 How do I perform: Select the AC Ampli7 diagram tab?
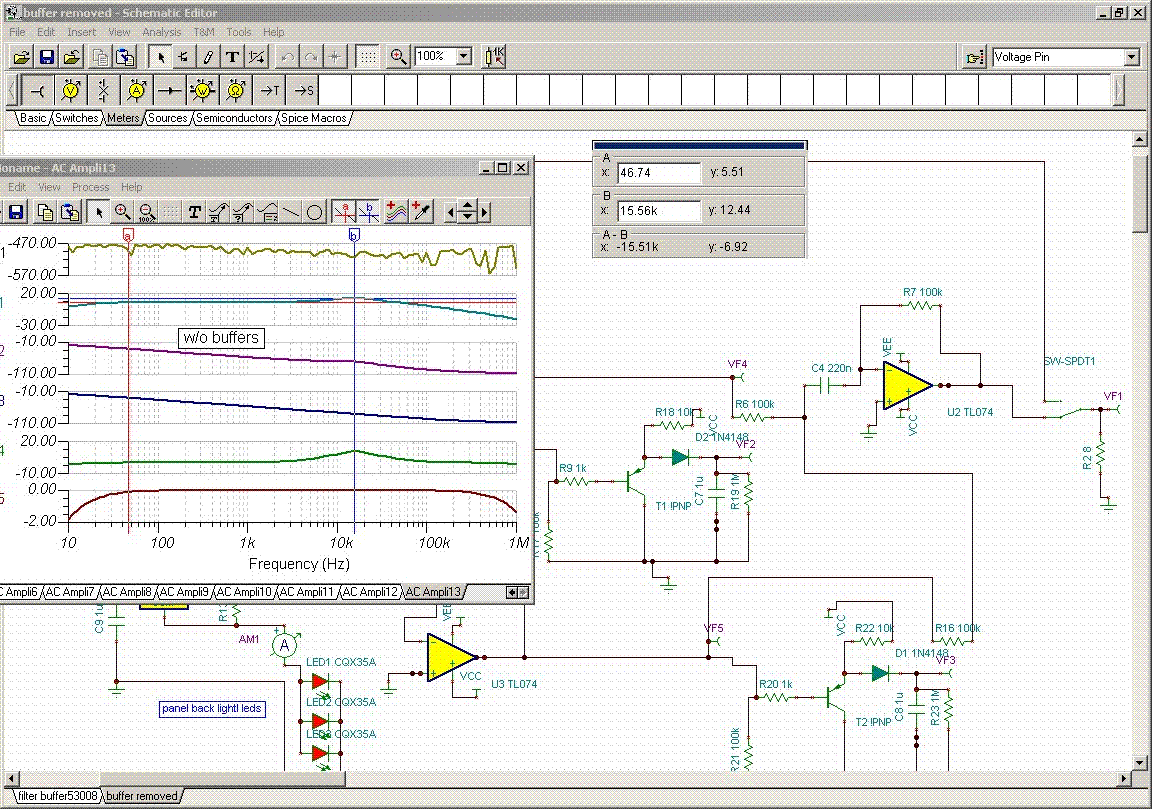[x=70, y=592]
